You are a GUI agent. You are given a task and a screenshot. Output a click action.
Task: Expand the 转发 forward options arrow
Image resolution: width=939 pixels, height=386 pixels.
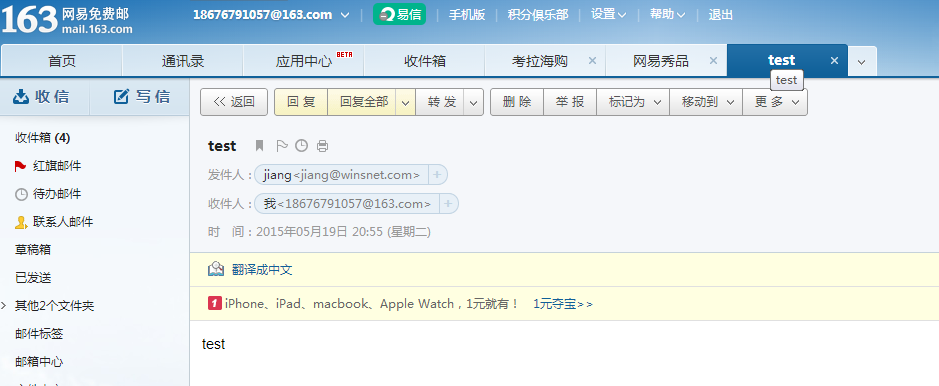[474, 102]
